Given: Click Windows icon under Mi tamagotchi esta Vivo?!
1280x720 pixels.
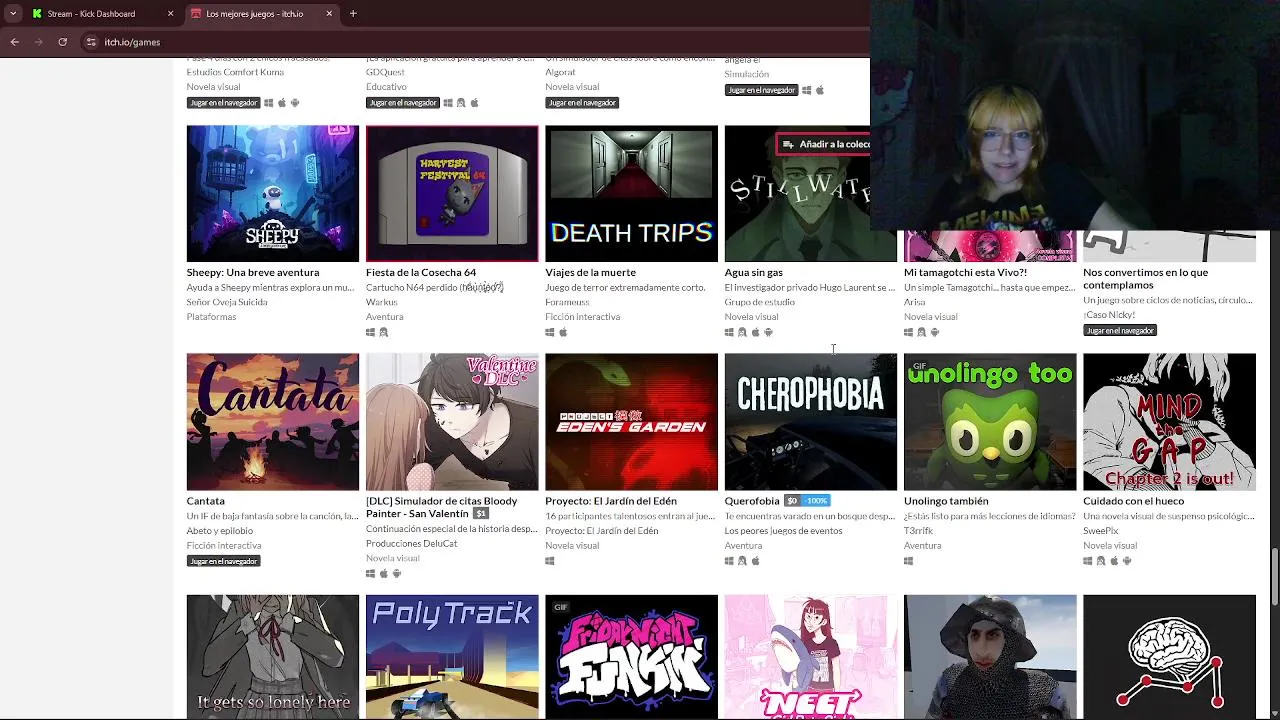Looking at the screenshot, I should (908, 332).
